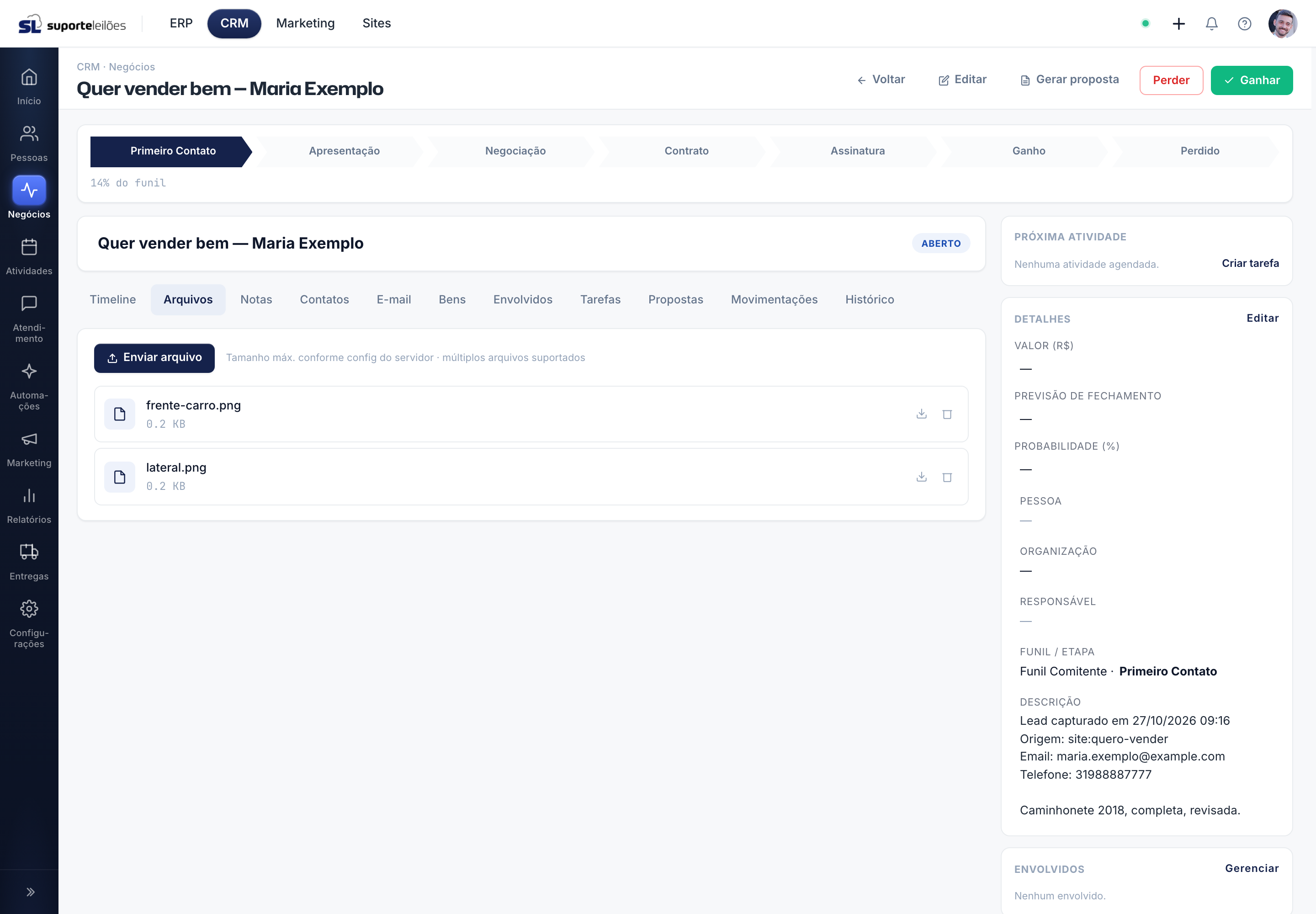Click Editar in Detalhes panel
Screen dimensions: 1316x914
(x=1262, y=319)
